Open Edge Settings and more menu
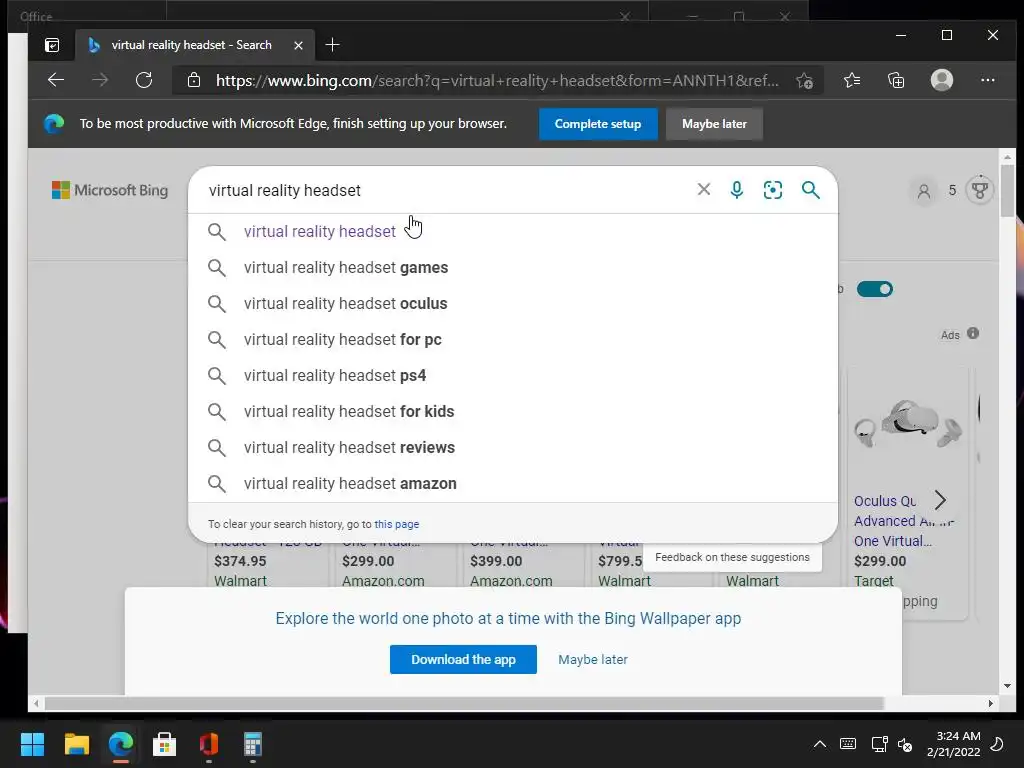Image resolution: width=1024 pixels, height=768 pixels. pos(987,80)
